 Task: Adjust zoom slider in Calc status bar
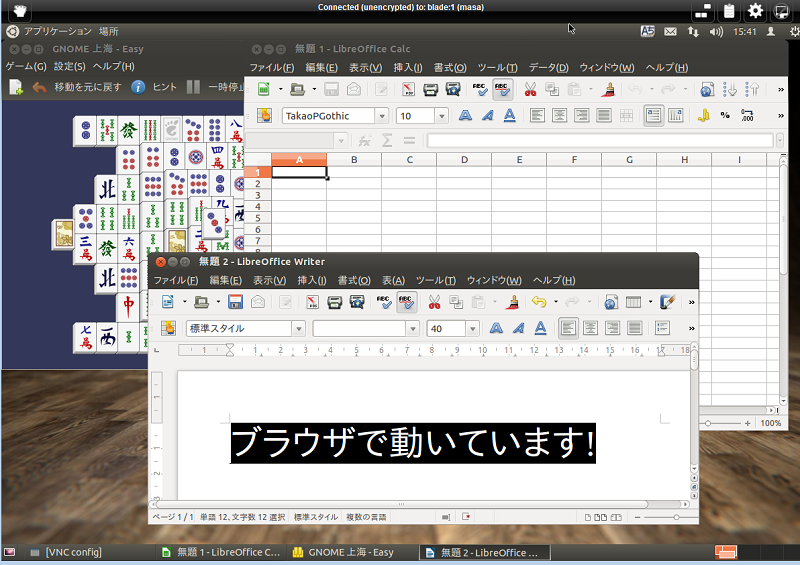[708, 423]
